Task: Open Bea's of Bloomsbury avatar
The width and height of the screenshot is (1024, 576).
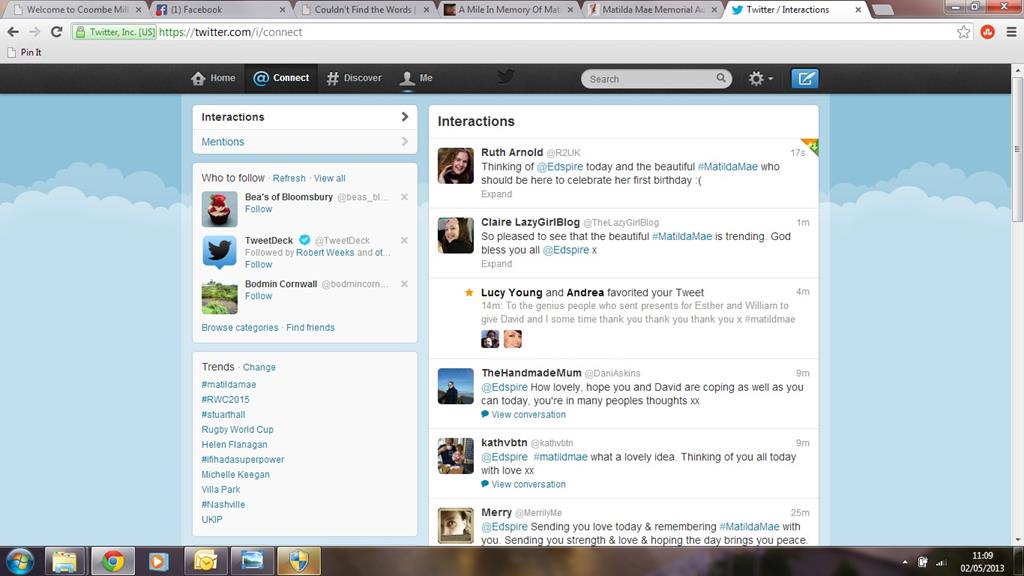Action: pyautogui.click(x=219, y=209)
